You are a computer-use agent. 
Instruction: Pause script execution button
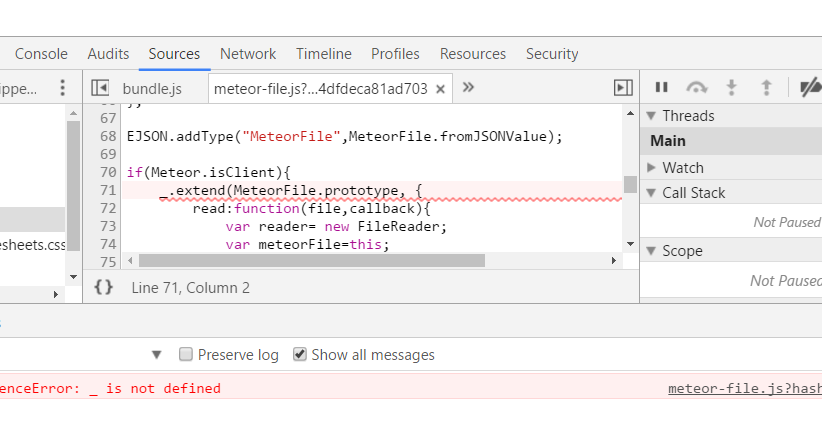pos(662,87)
